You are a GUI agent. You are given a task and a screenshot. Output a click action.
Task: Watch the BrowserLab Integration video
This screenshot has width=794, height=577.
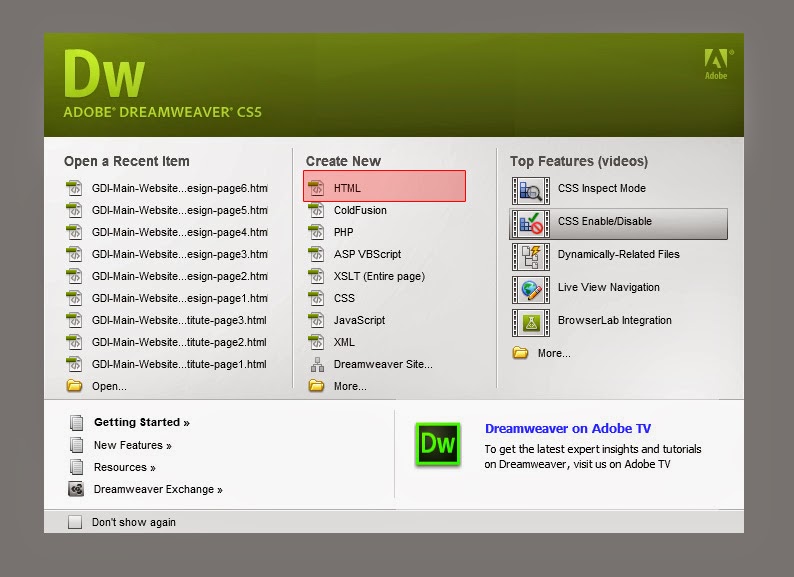(614, 320)
